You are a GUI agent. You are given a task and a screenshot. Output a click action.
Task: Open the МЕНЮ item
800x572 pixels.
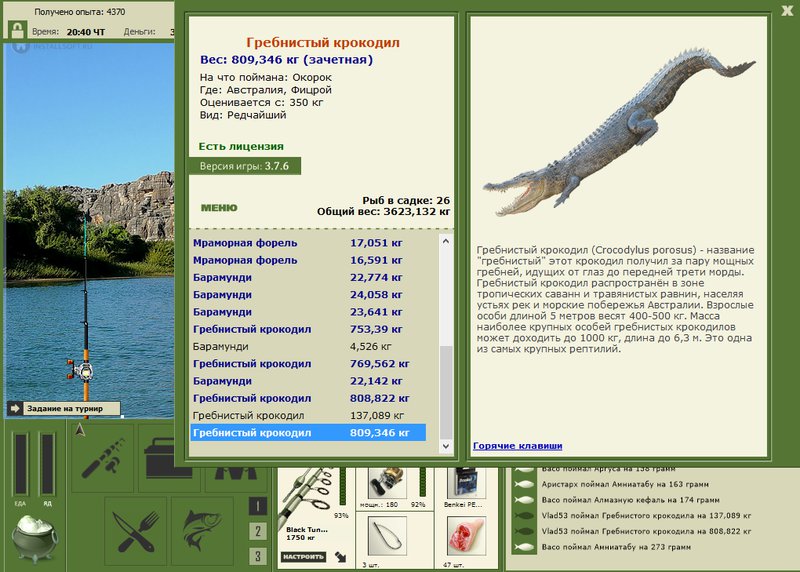[219, 208]
